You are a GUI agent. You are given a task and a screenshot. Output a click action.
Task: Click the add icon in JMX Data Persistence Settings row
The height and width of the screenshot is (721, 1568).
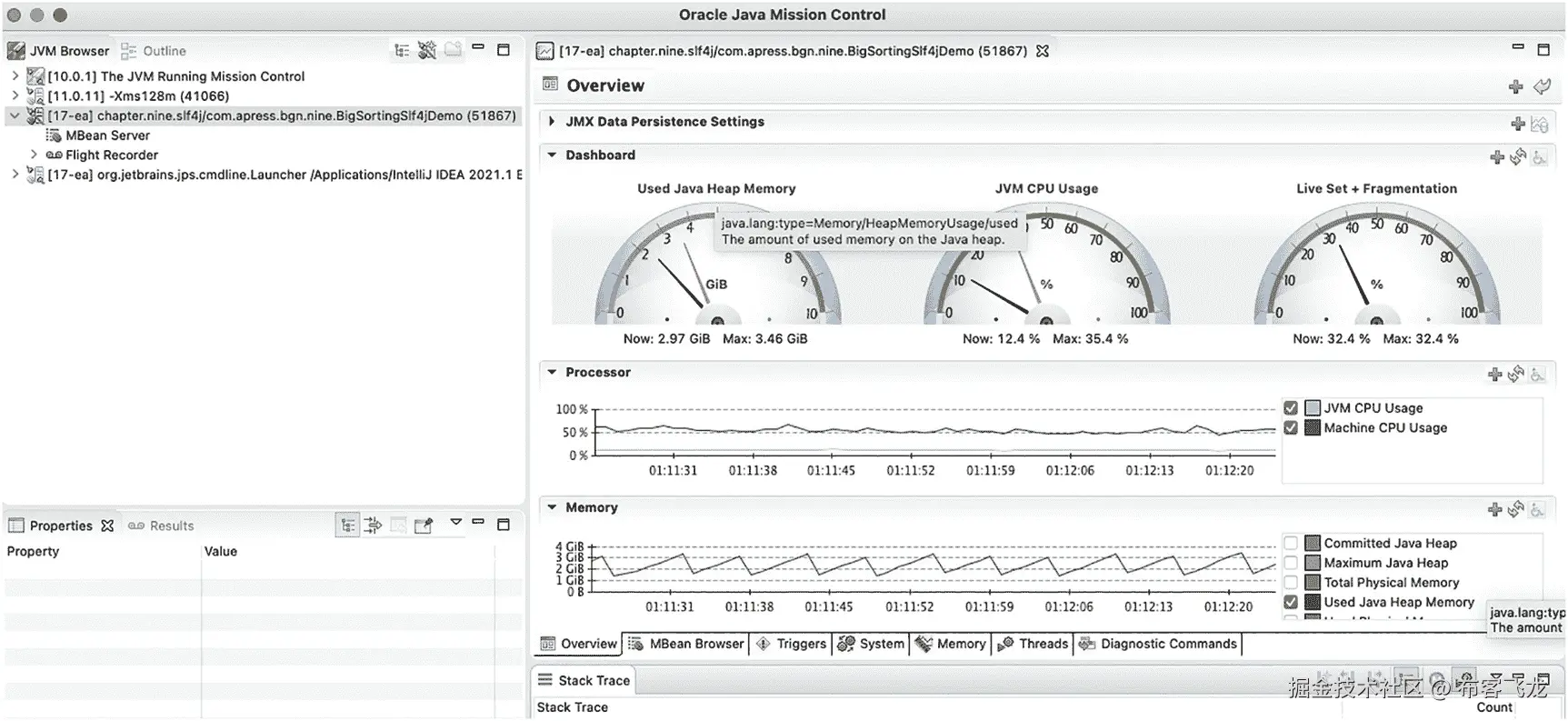pyautogui.click(x=1517, y=124)
